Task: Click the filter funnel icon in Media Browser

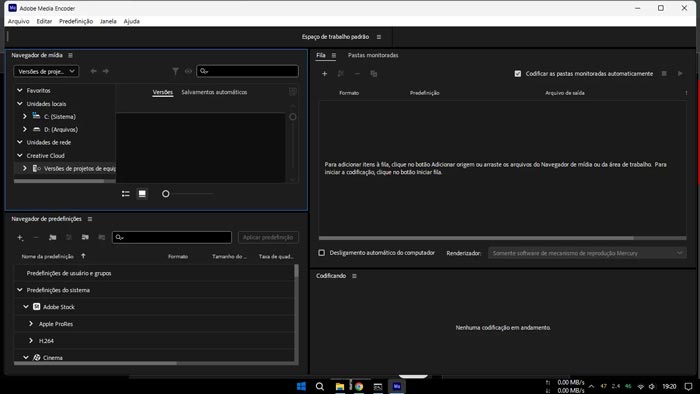Action: (175, 71)
